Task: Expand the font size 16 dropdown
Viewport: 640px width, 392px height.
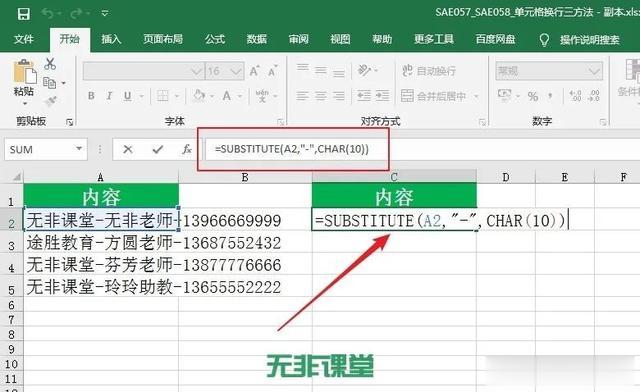Action: click(236, 71)
